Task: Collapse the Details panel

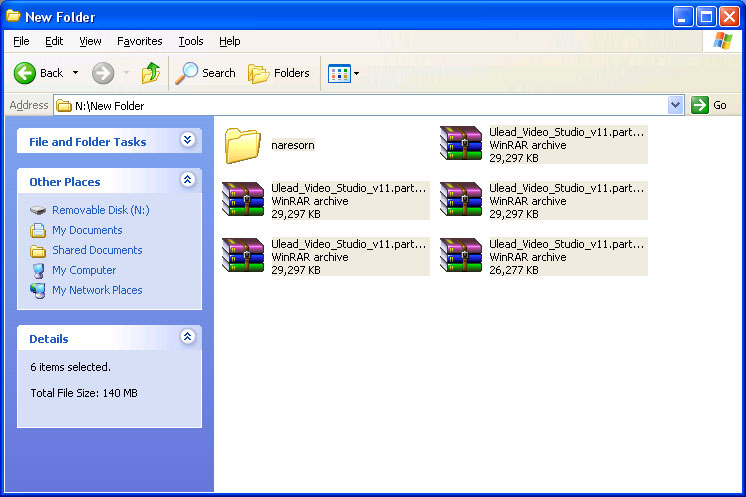Action: coord(187,337)
